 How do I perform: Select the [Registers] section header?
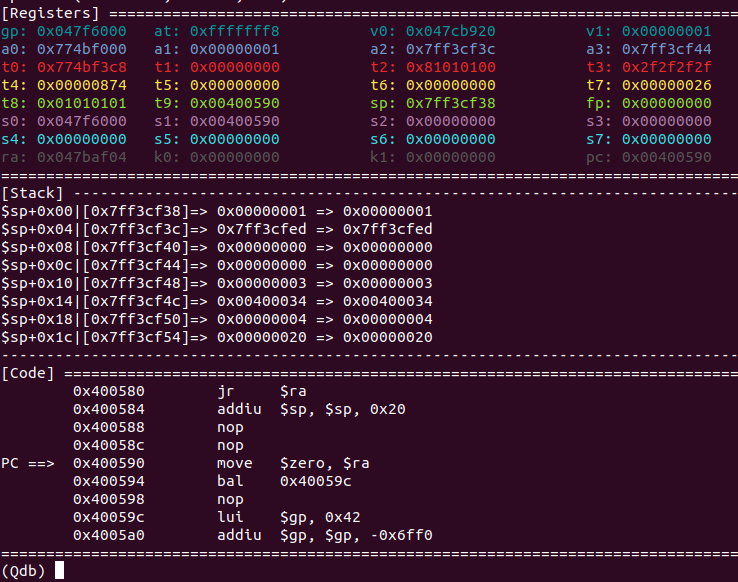pyautogui.click(x=50, y=13)
